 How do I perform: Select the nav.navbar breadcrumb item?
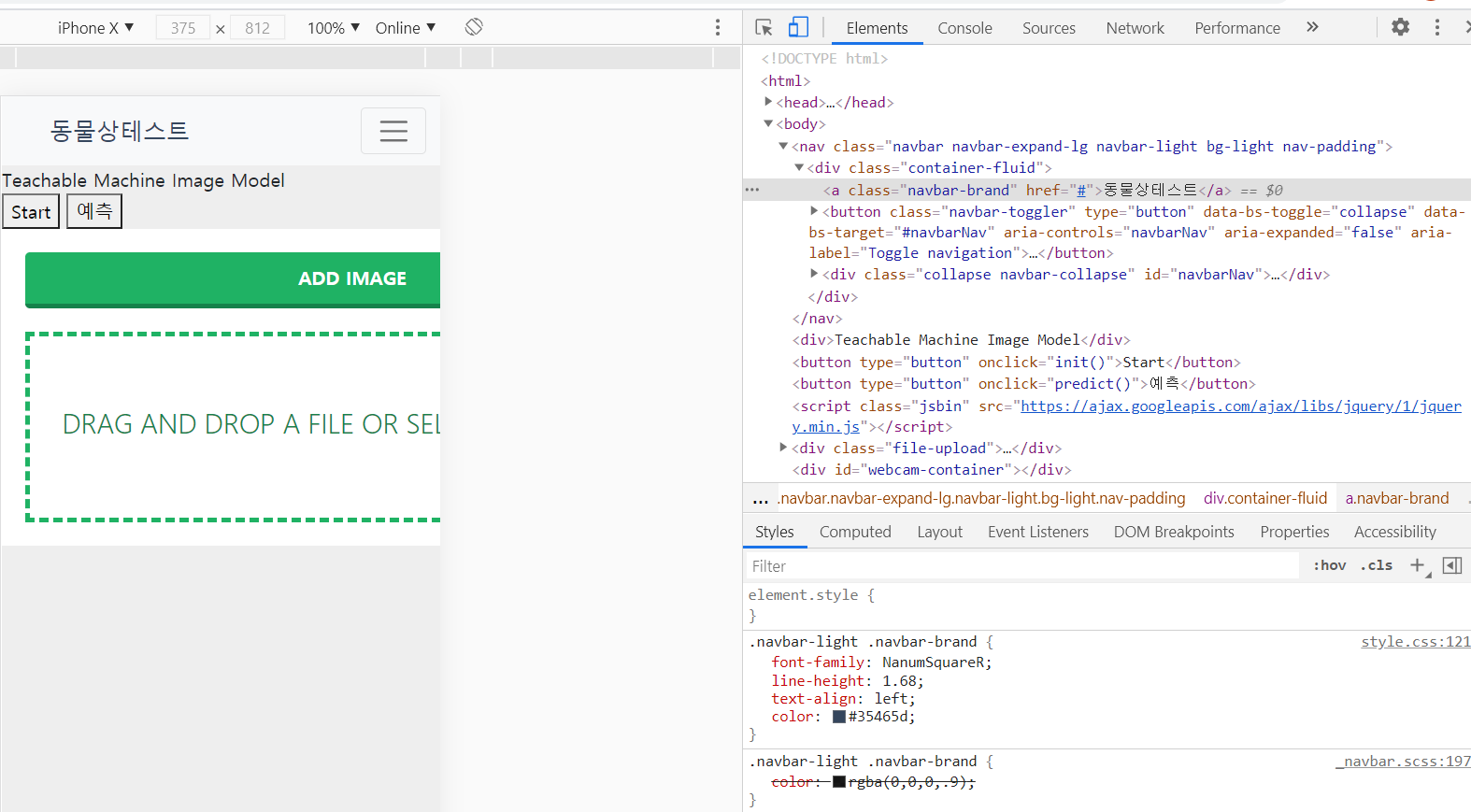[x=983, y=498]
